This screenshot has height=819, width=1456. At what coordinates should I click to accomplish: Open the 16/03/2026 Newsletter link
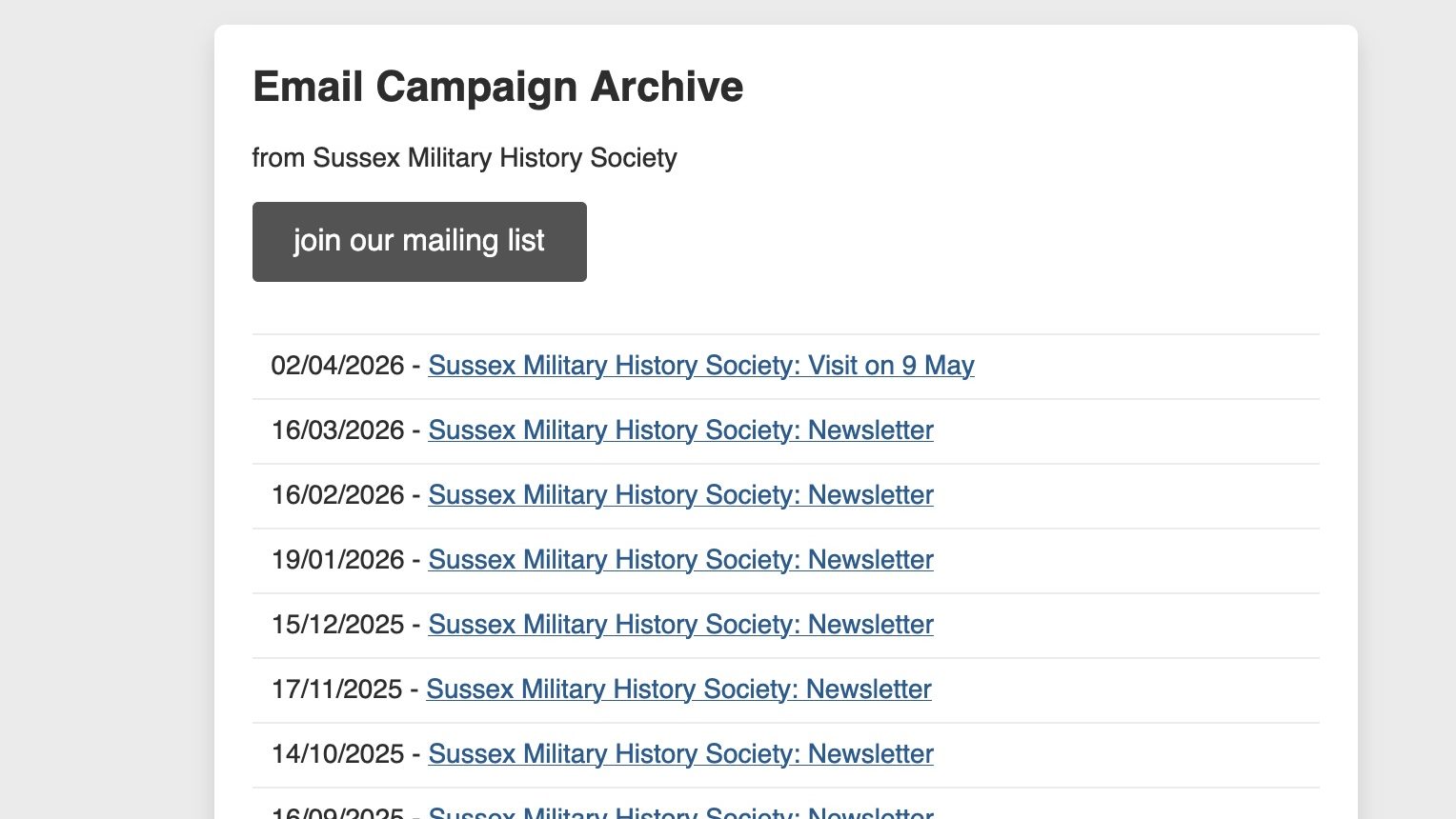(680, 430)
